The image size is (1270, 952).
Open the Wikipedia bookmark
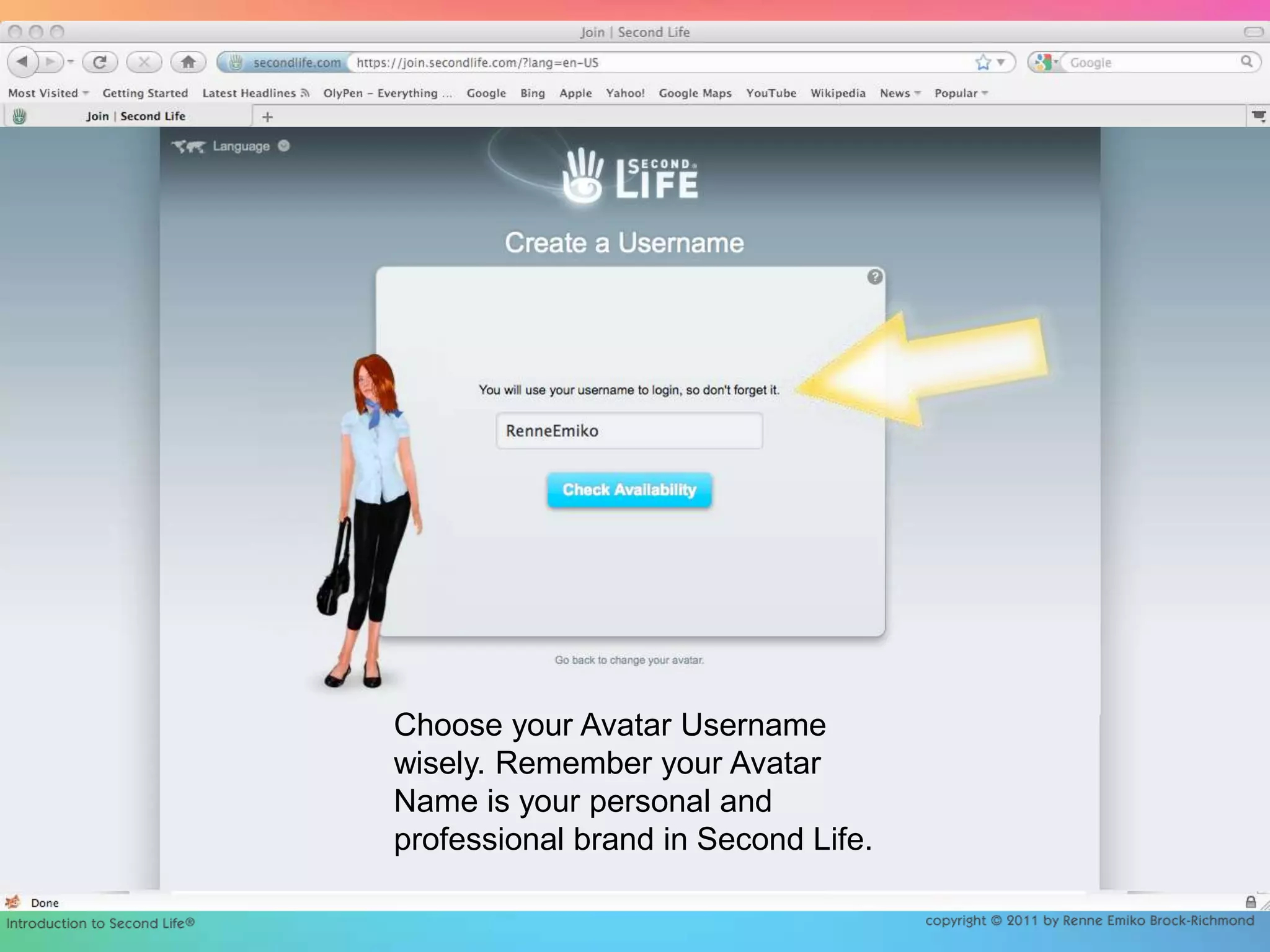838,94
